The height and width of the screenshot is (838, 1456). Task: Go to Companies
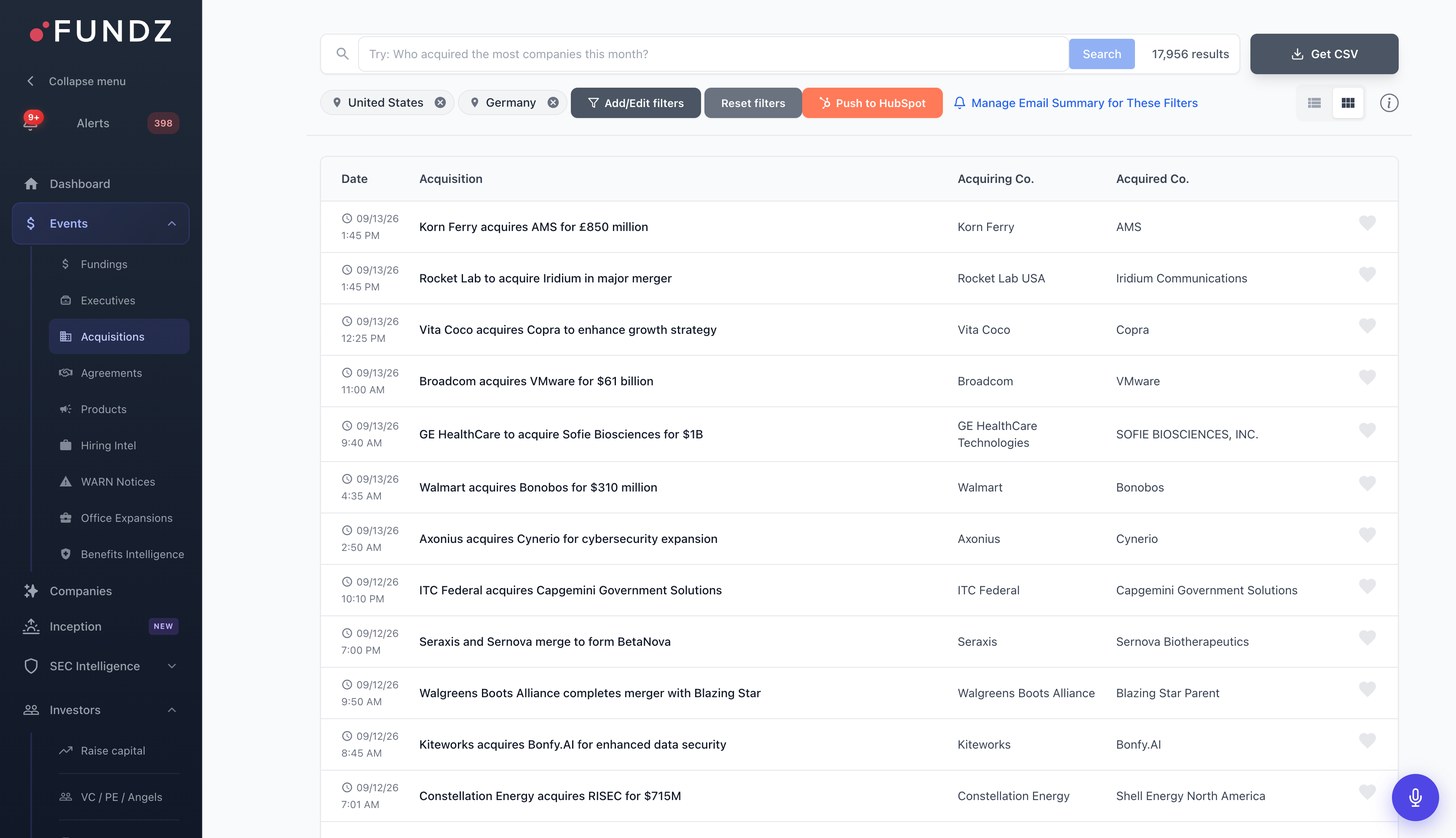tap(80, 591)
